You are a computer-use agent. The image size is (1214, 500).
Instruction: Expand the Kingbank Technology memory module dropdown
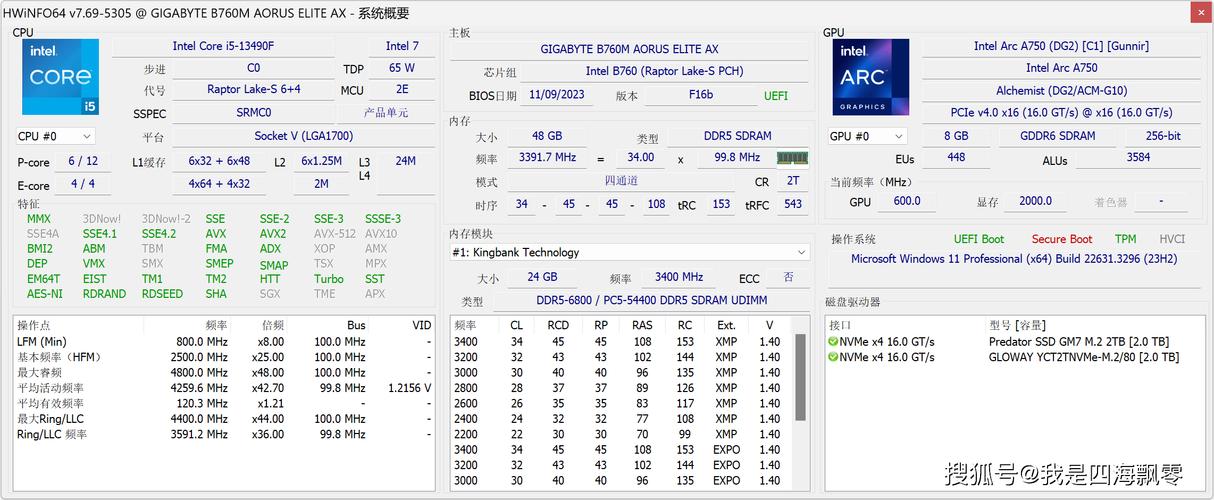click(x=628, y=252)
